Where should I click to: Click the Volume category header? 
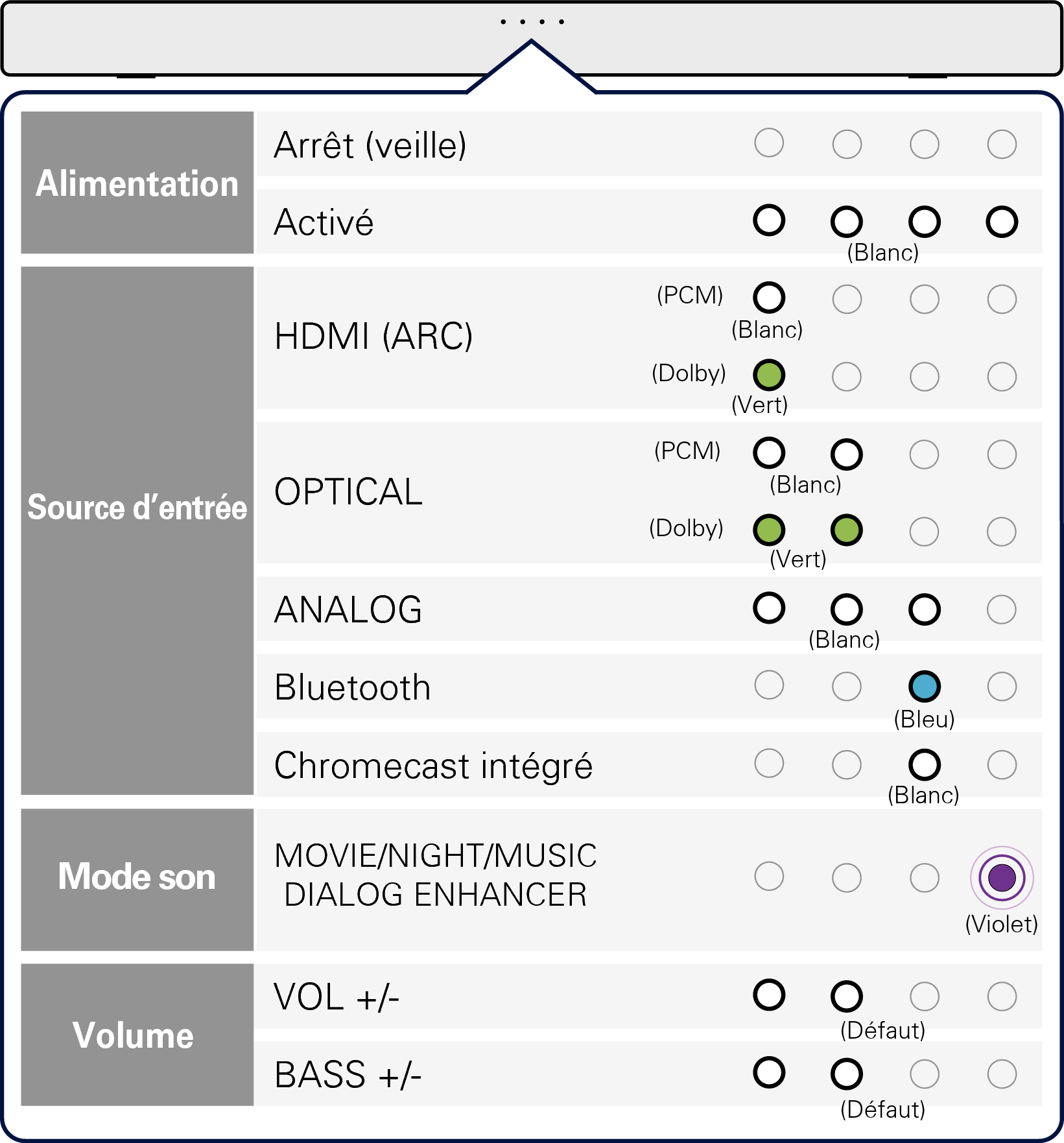pos(133,1035)
